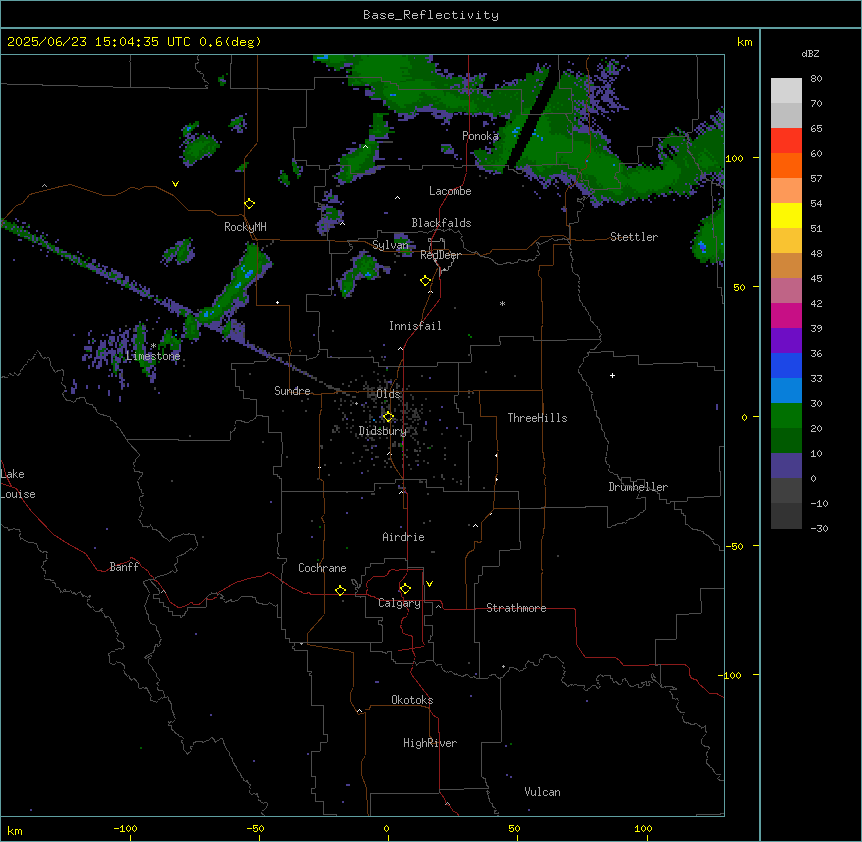Image resolution: width=862 pixels, height=842 pixels.
Task: Click the right axis 50 km tick label
Action: (739, 287)
